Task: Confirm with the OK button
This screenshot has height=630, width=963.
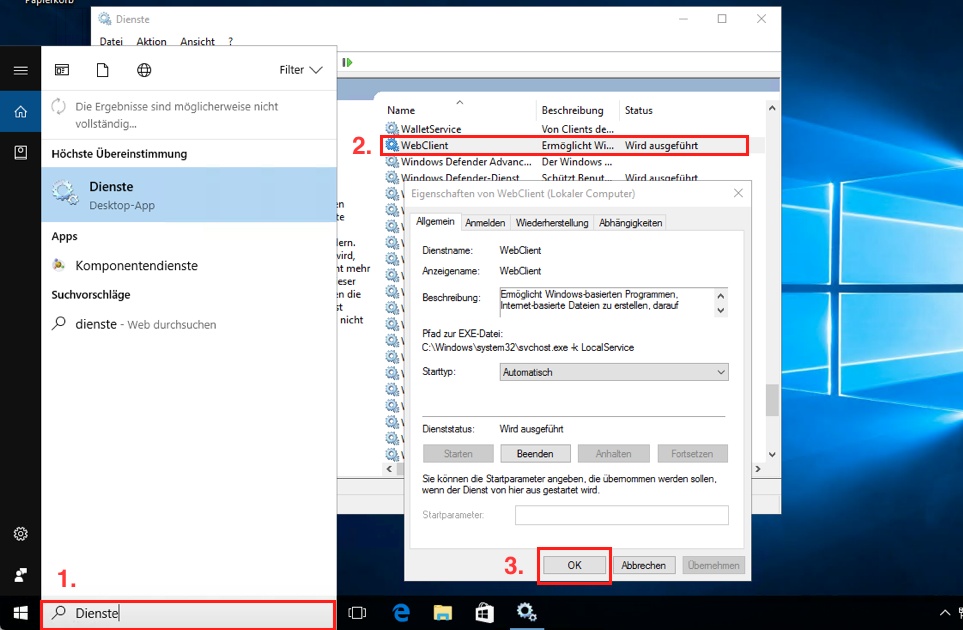Action: (x=574, y=565)
